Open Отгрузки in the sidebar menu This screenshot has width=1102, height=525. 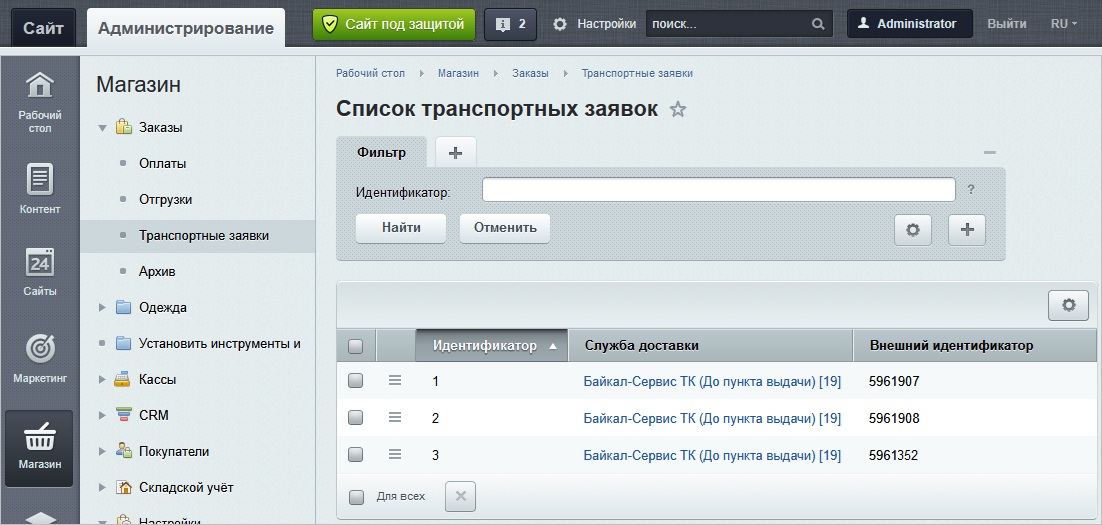pyautogui.click(x=165, y=199)
